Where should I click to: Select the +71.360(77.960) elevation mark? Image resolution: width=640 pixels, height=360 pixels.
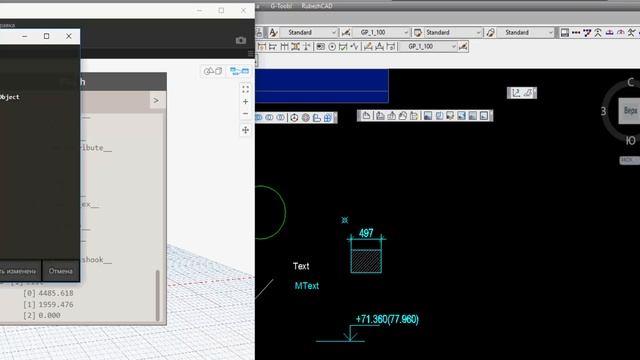pyautogui.click(x=387, y=319)
